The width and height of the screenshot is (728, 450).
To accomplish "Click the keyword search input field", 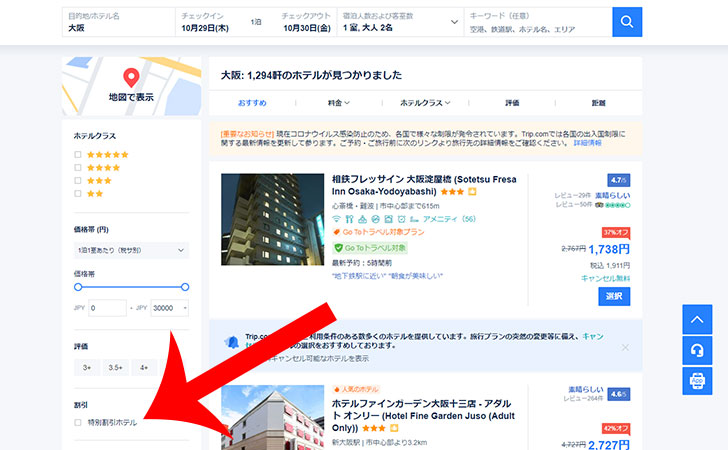I will click(x=538, y=22).
